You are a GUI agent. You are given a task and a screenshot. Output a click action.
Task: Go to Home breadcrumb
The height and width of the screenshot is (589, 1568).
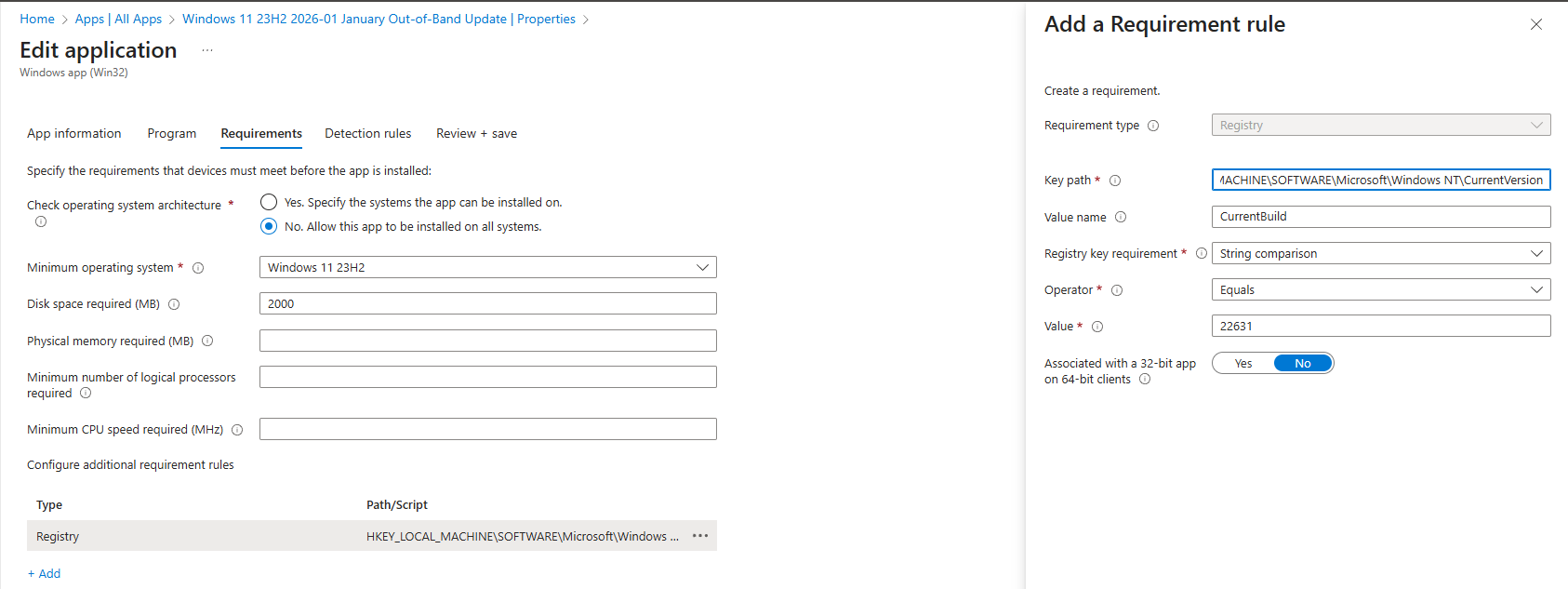(37, 19)
